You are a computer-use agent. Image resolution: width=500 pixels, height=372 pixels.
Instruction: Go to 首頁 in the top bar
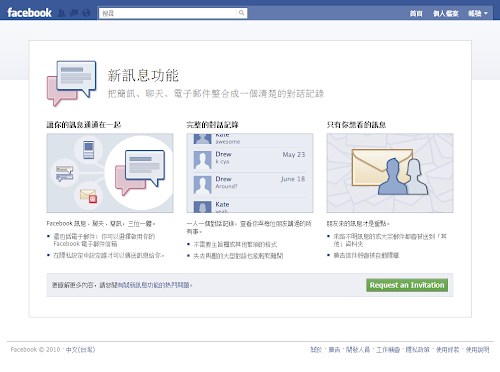416,13
